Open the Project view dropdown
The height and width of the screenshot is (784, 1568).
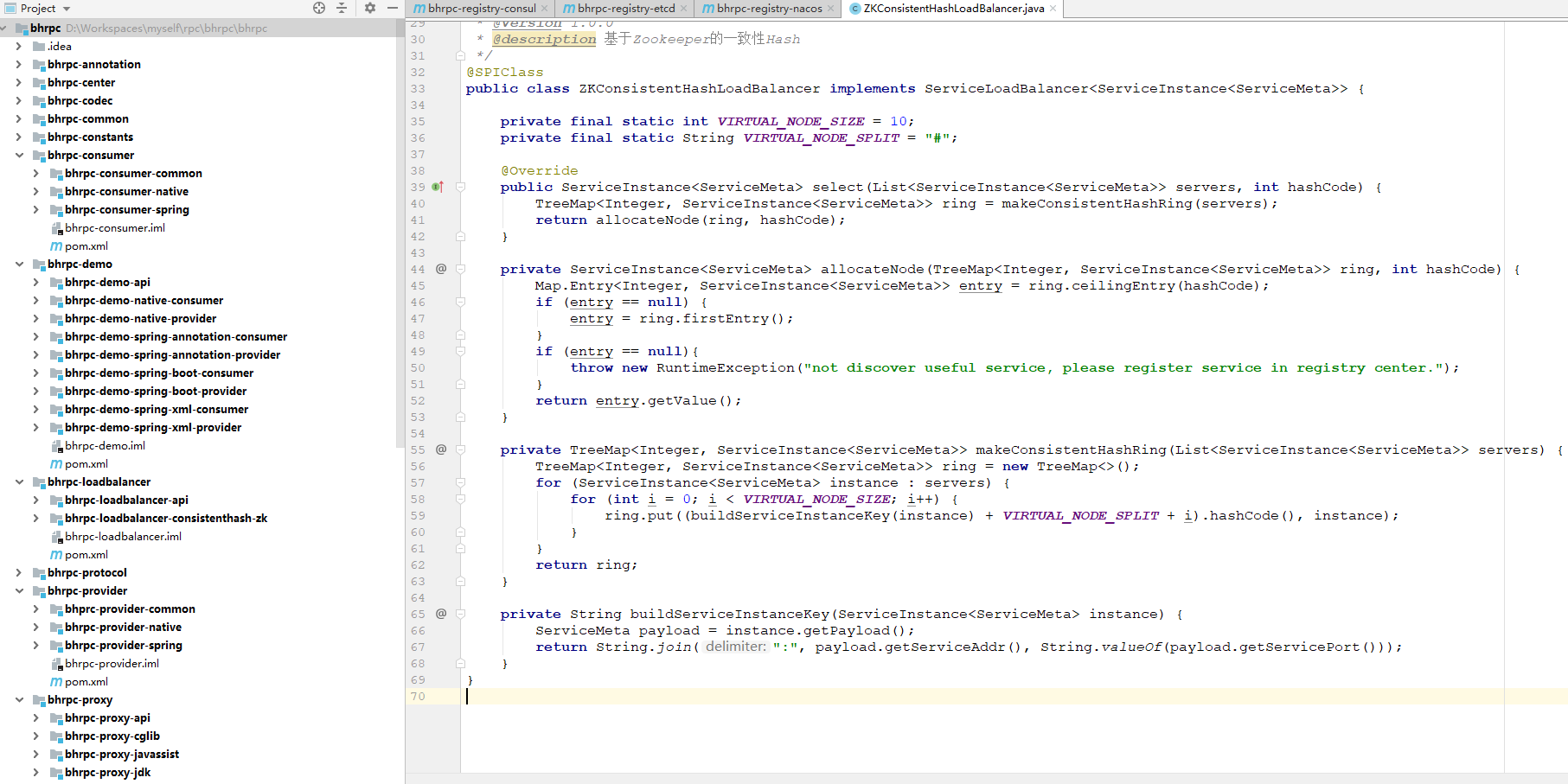point(67,9)
